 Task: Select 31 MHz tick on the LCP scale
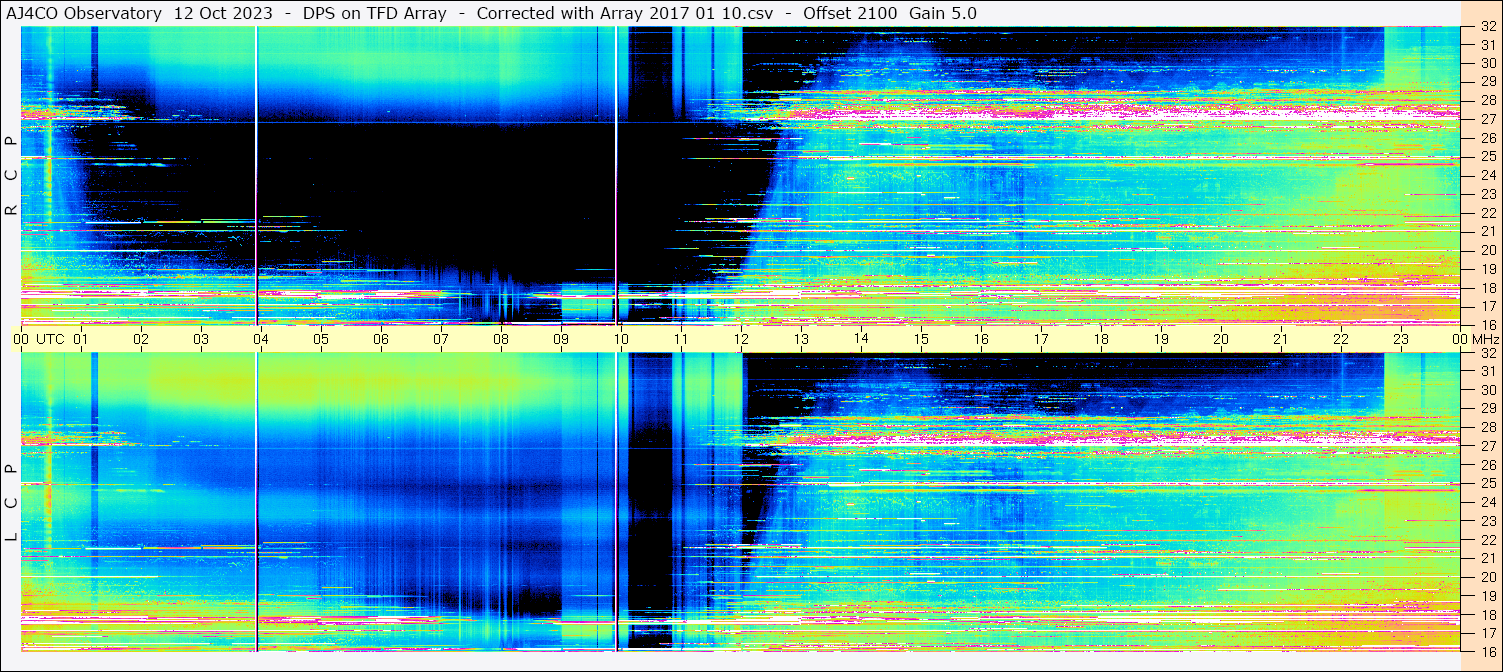pyautogui.click(x=1487, y=371)
